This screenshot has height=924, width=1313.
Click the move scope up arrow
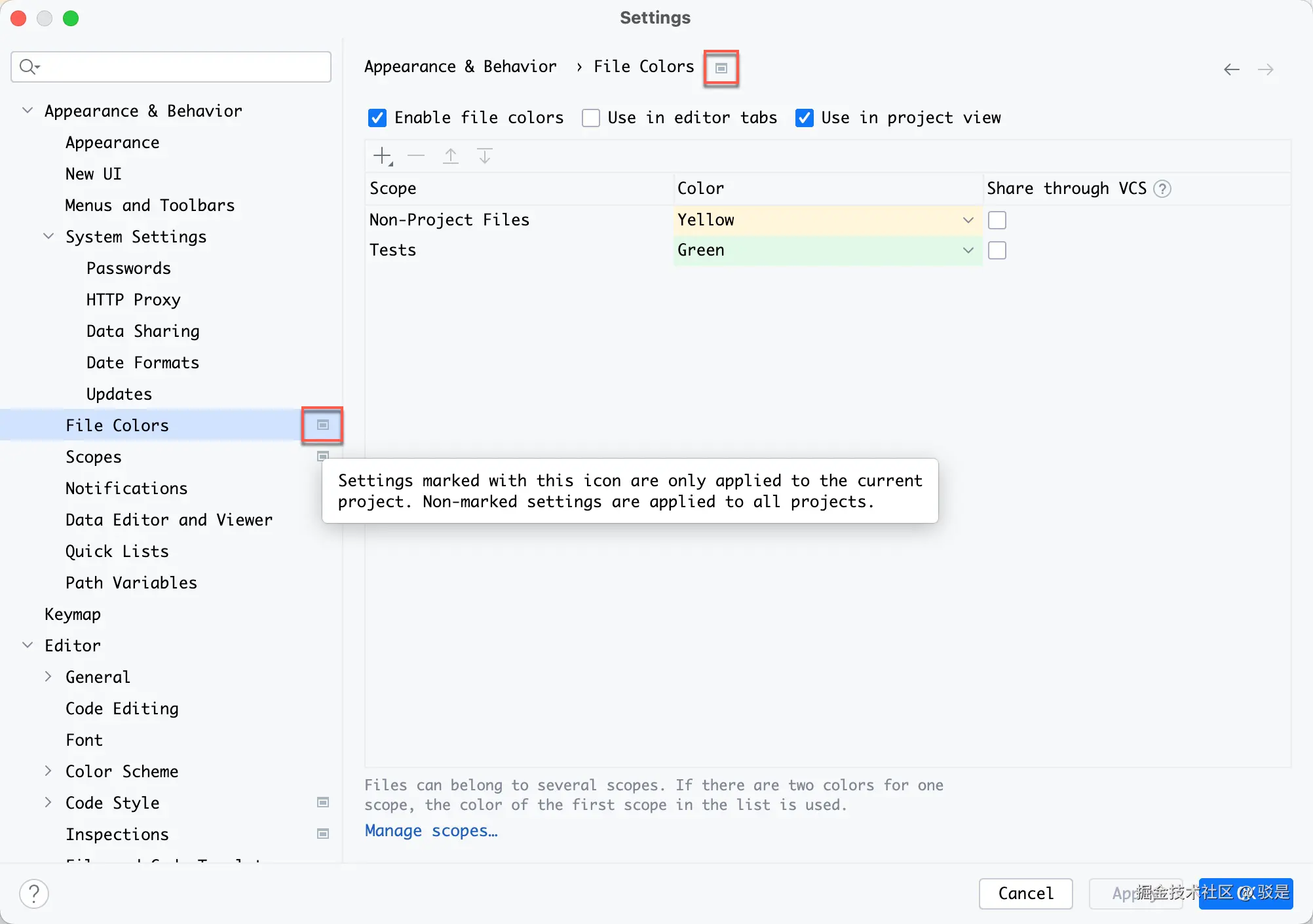pos(451,156)
